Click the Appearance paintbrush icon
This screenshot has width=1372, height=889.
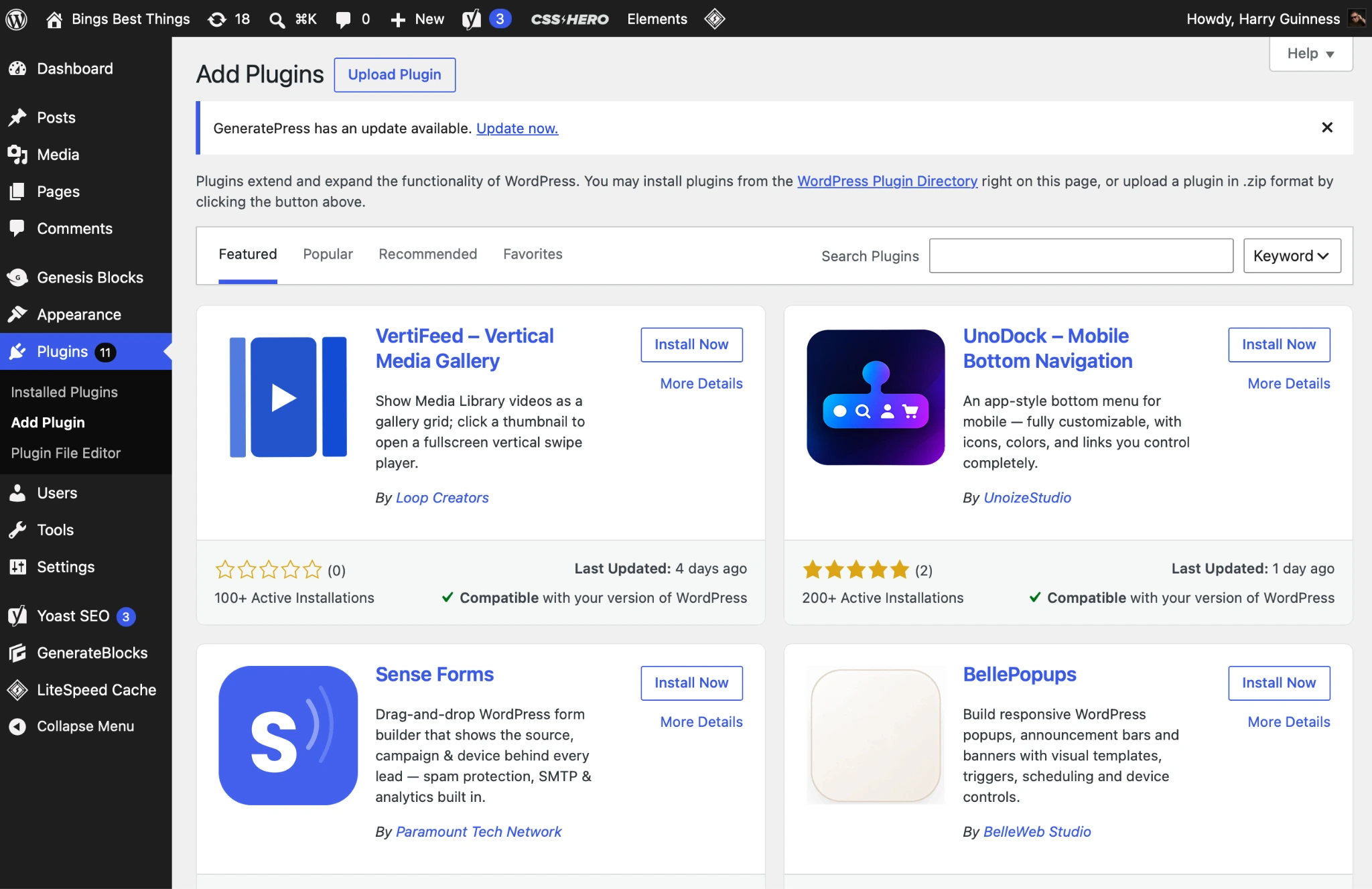[18, 314]
